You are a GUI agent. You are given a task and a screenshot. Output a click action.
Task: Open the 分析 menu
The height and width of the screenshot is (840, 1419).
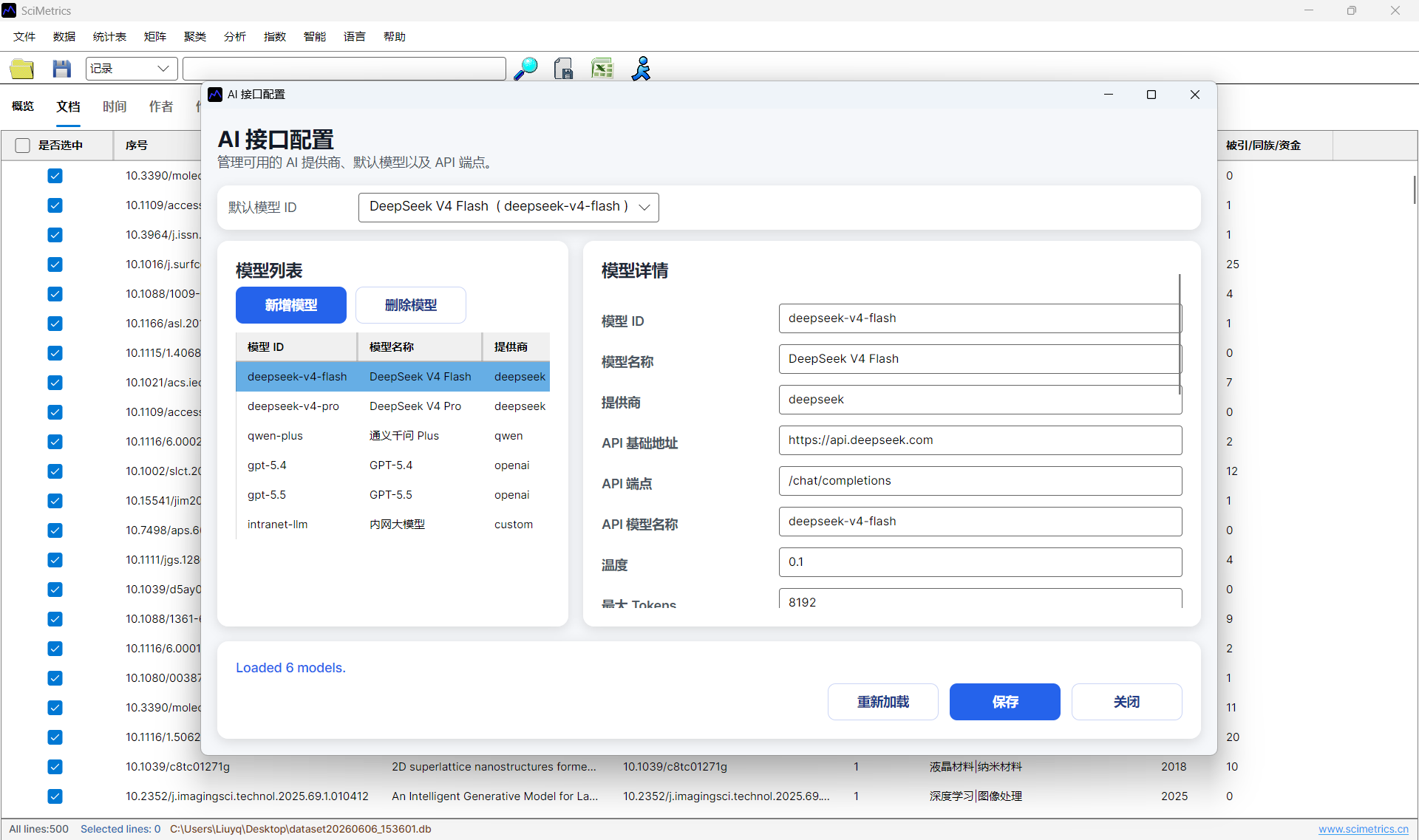click(x=235, y=37)
